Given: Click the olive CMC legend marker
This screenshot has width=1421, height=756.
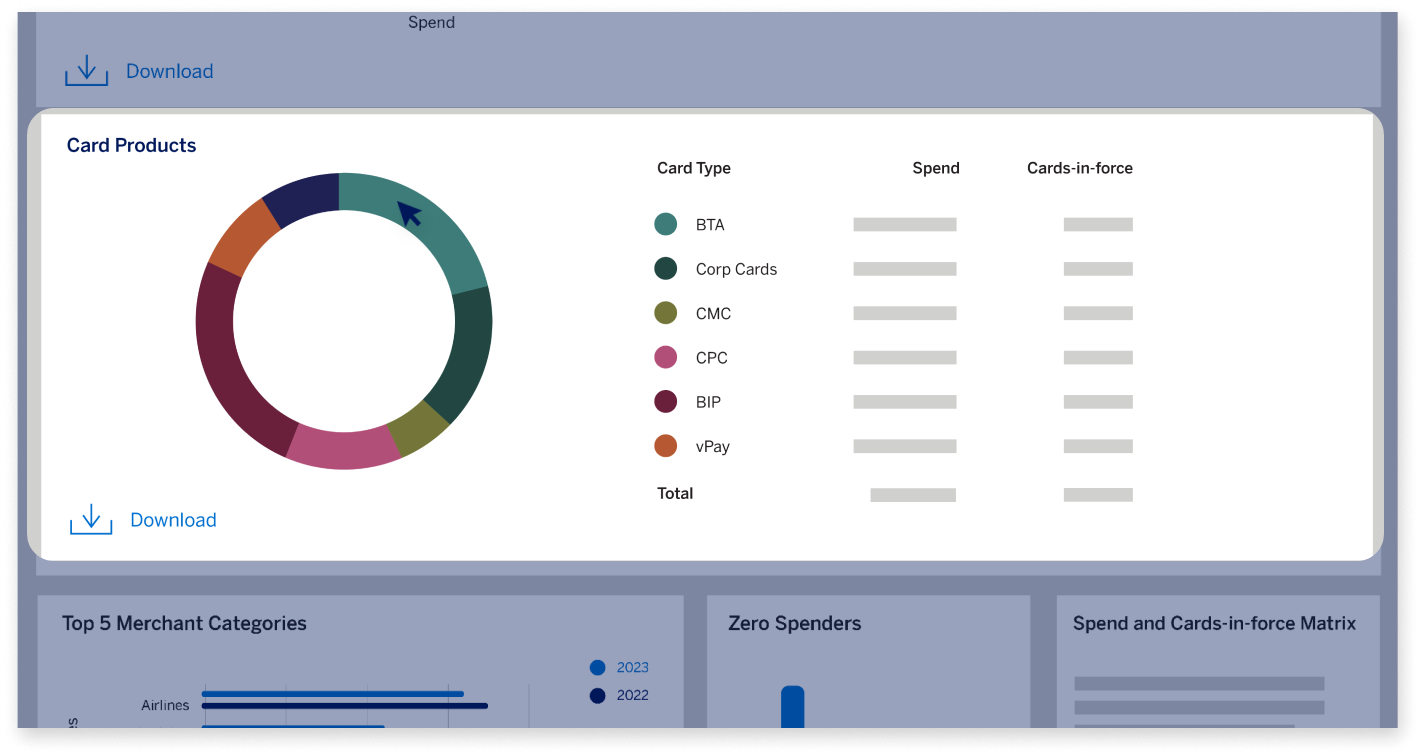Looking at the screenshot, I should click(666, 312).
